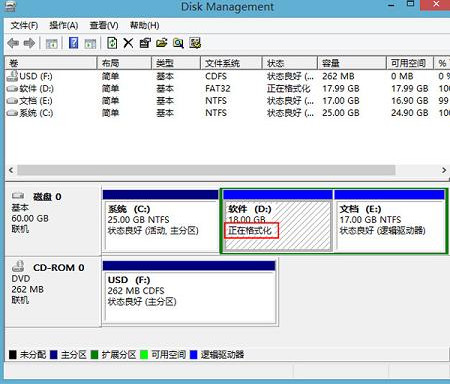Select the USD (F:) 262 MB CDFS block

click(189, 292)
